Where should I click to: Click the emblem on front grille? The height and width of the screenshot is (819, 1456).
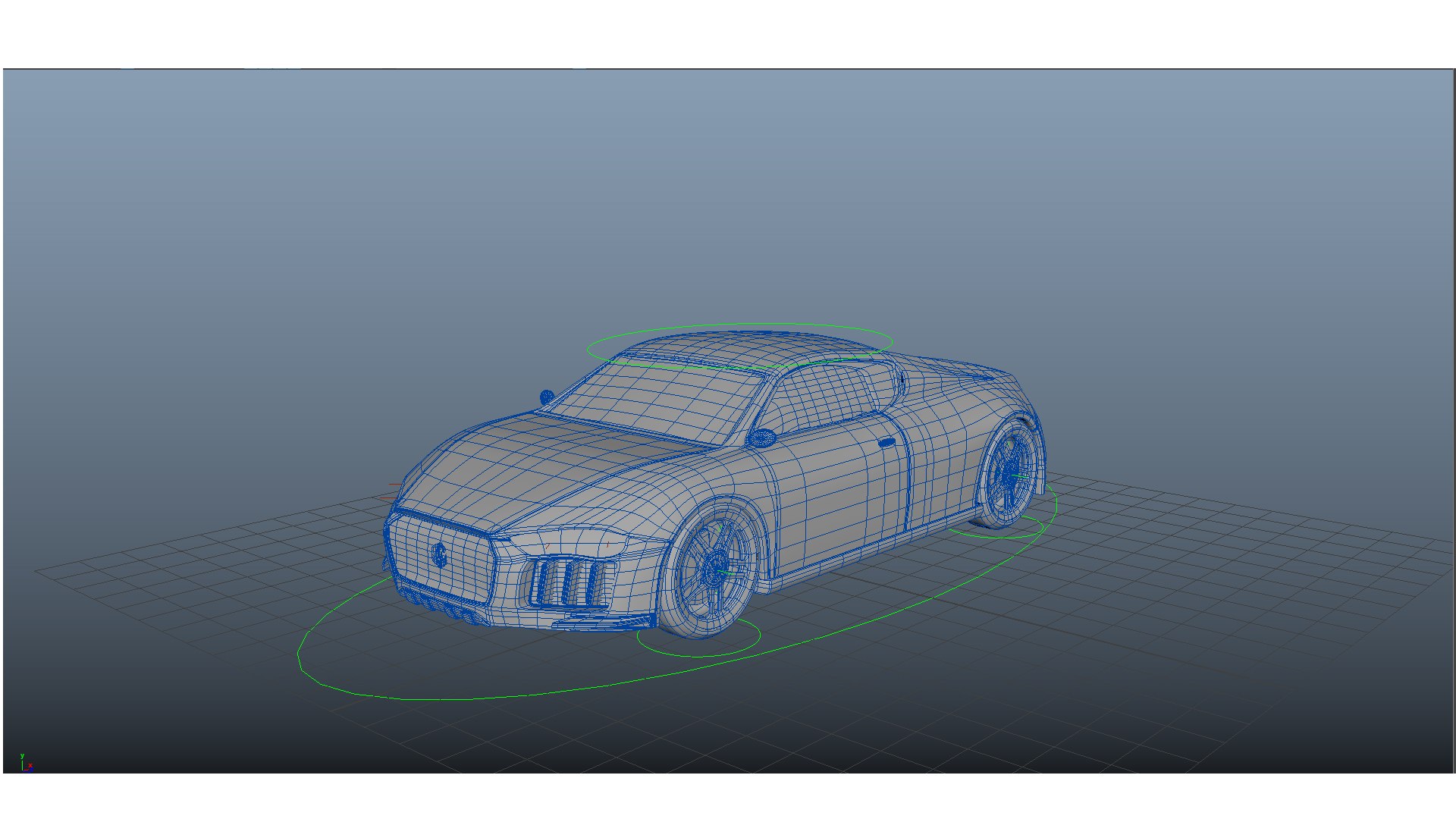[439, 554]
